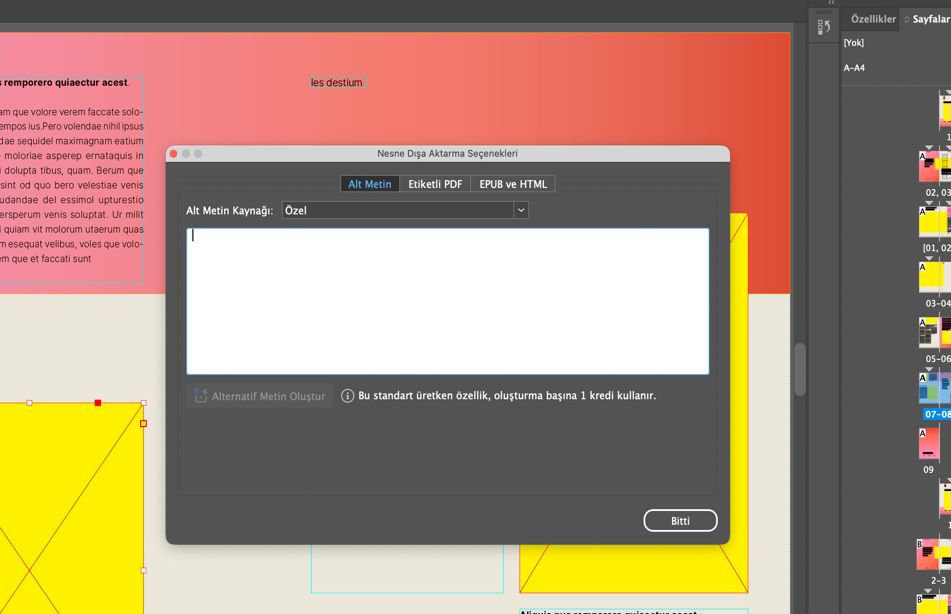Collapse panels with the double-chevron
Image resolution: width=951 pixels, height=614 pixels.
click(x=832, y=3)
